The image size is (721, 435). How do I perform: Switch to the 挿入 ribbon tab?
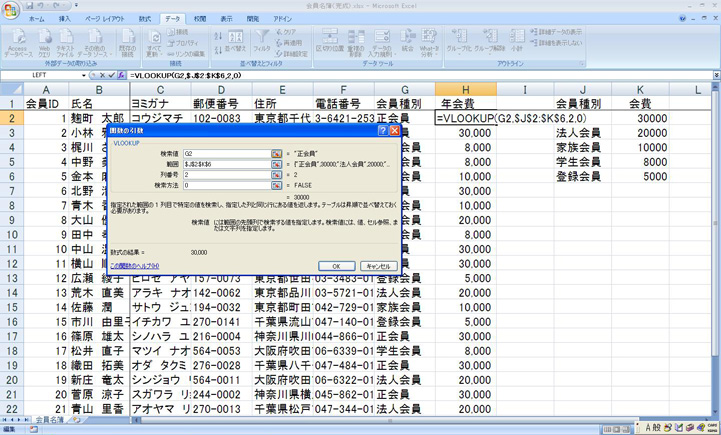[64, 19]
